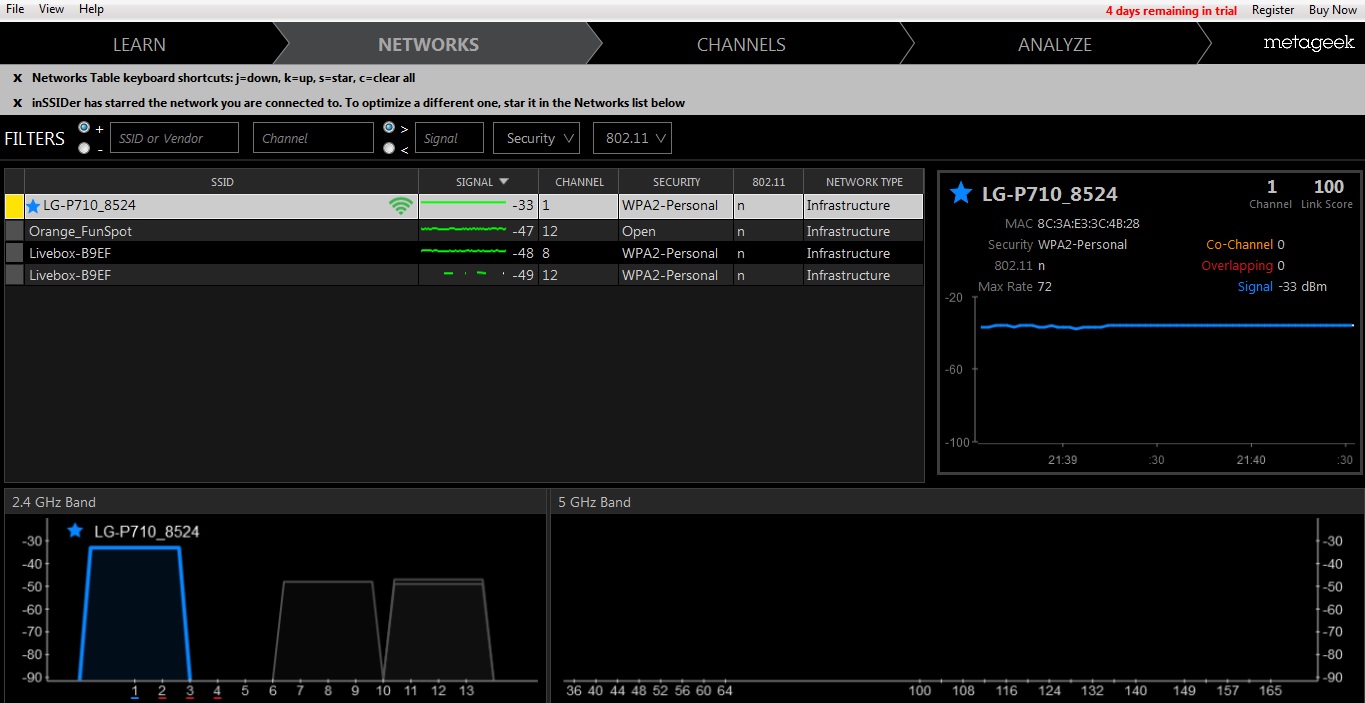The width and height of the screenshot is (1365, 703).
Task: Open the Security filter dropdown
Action: 536,138
